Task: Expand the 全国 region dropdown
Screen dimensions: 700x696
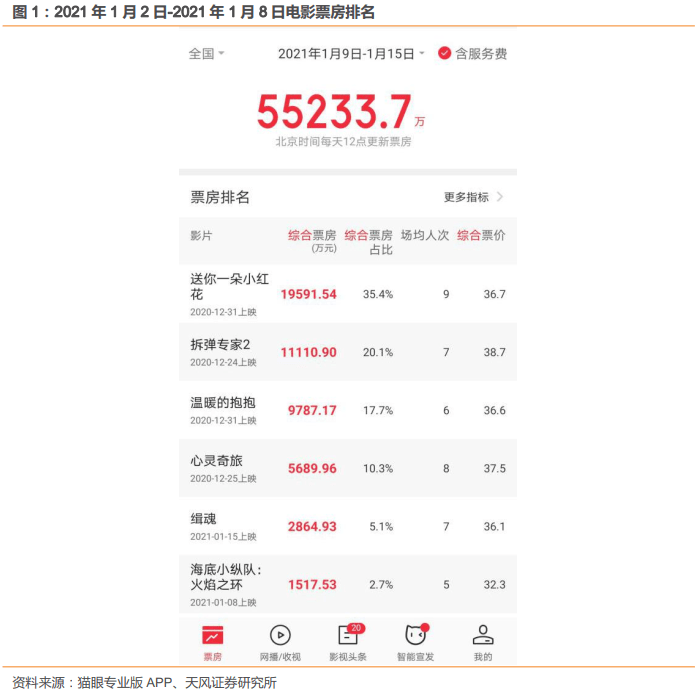Action: (x=206, y=54)
